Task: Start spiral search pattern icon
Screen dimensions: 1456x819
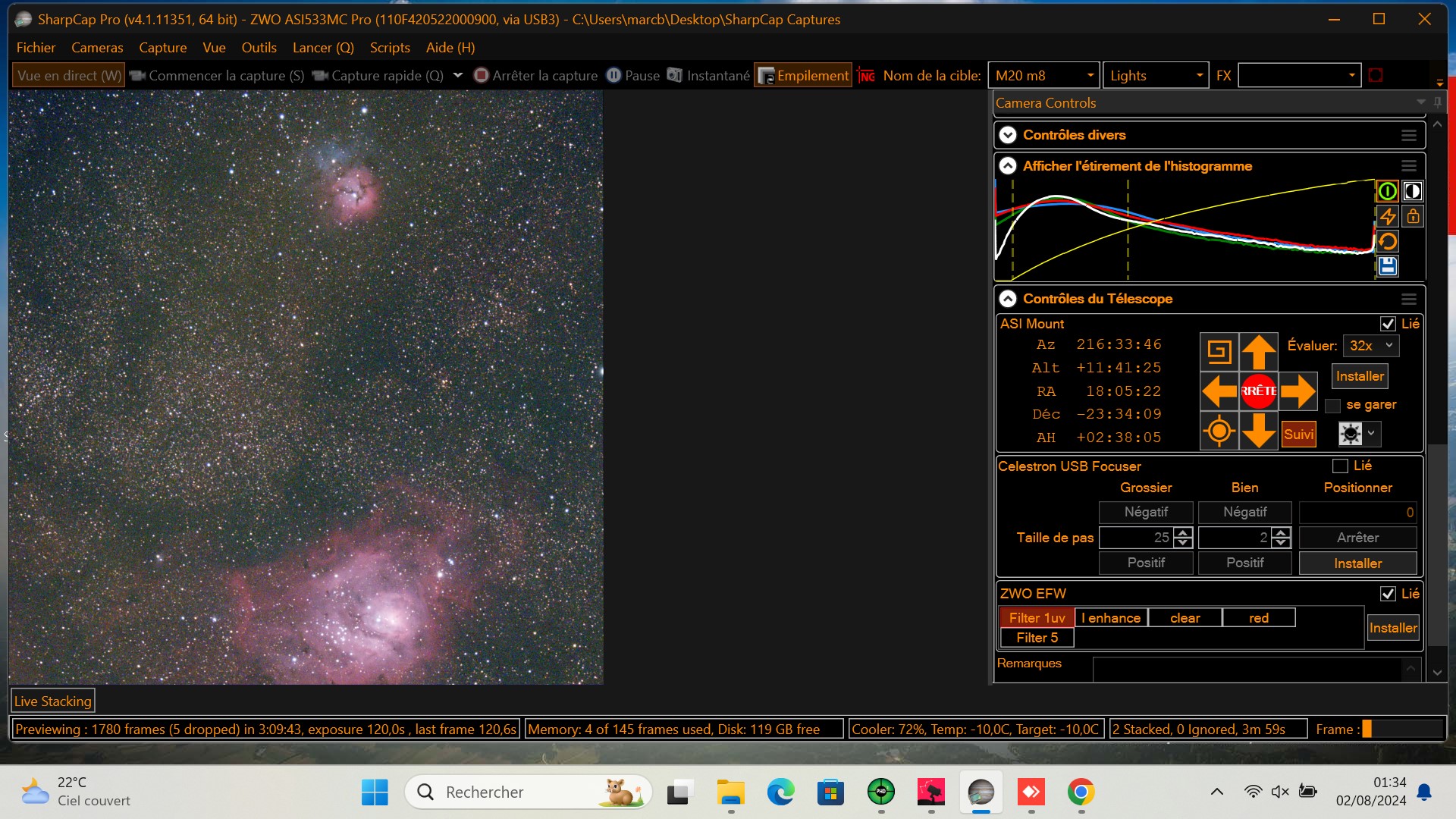Action: [1219, 352]
